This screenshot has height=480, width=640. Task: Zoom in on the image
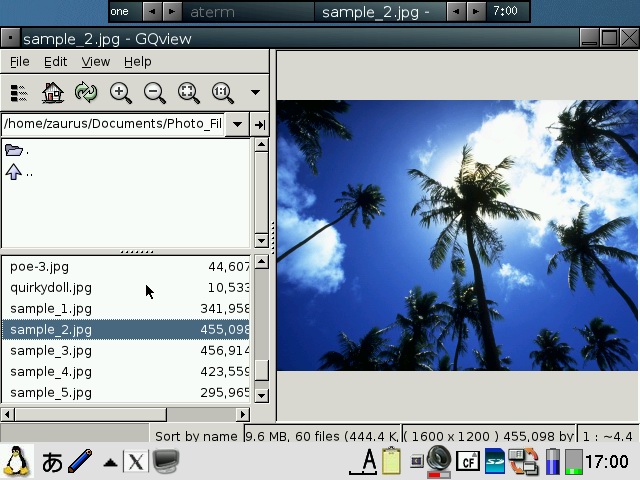tap(120, 93)
